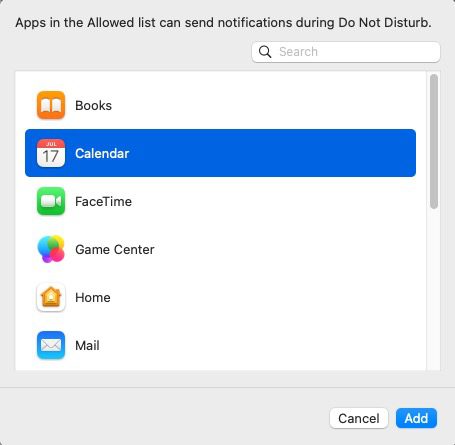Screen dimensions: 455x445
Task: Cancel the app selection dialog
Action: click(x=359, y=418)
